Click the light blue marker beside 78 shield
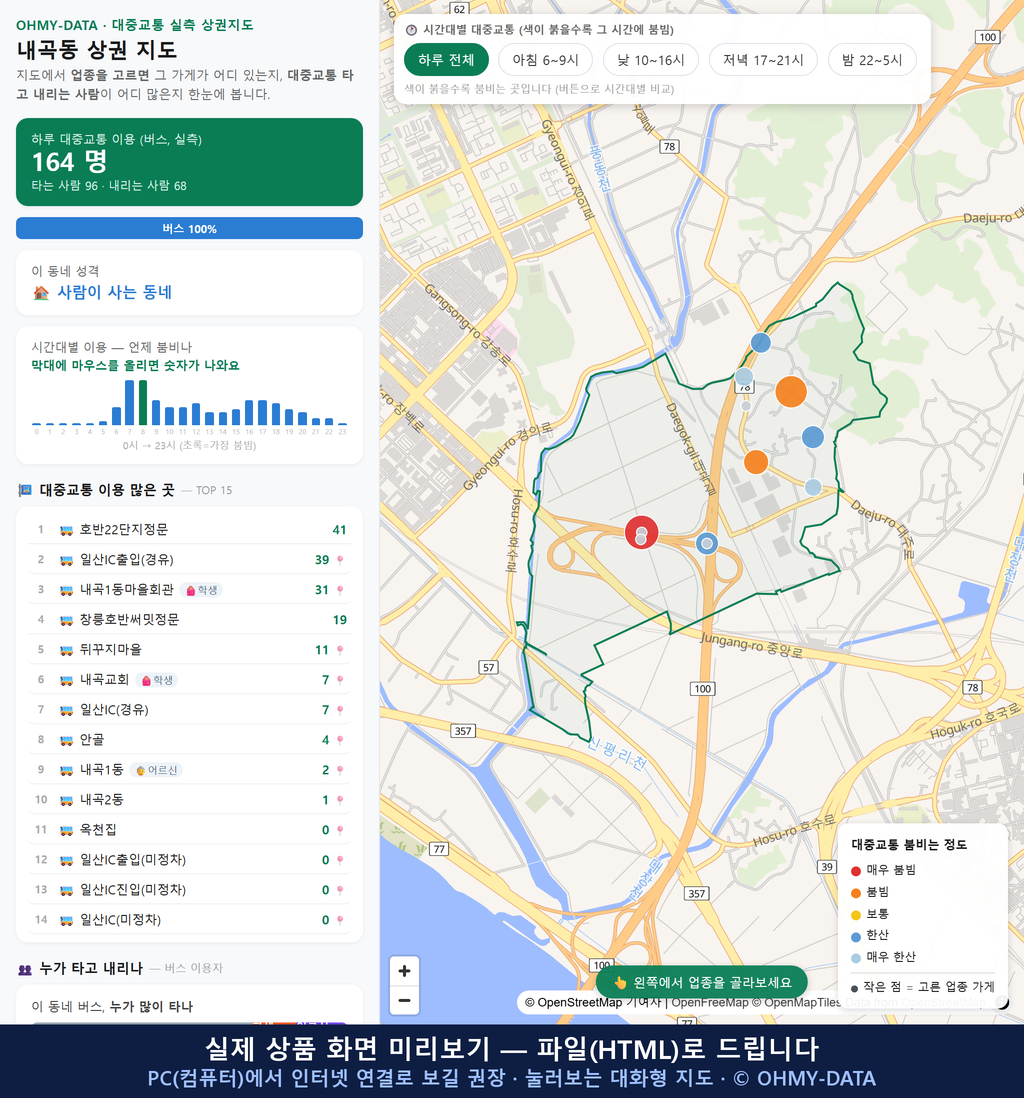1024x1098 pixels. [744, 377]
